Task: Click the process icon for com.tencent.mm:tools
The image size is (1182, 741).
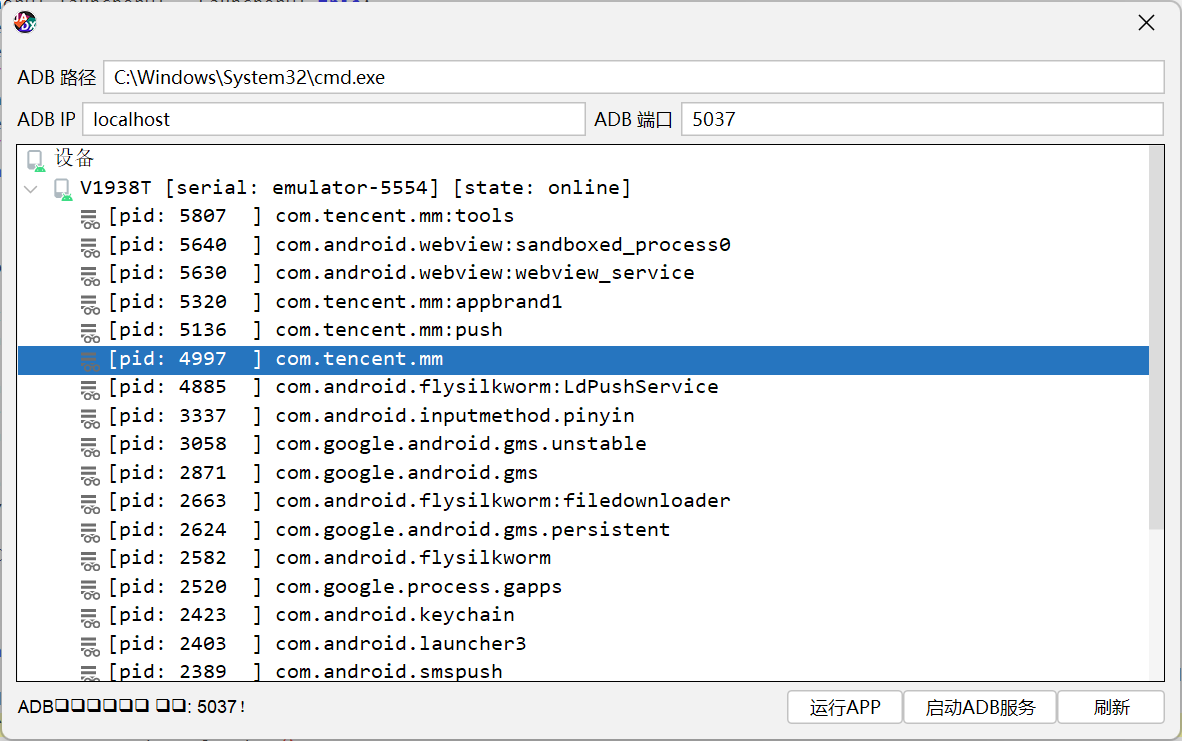Action: click(x=90, y=218)
